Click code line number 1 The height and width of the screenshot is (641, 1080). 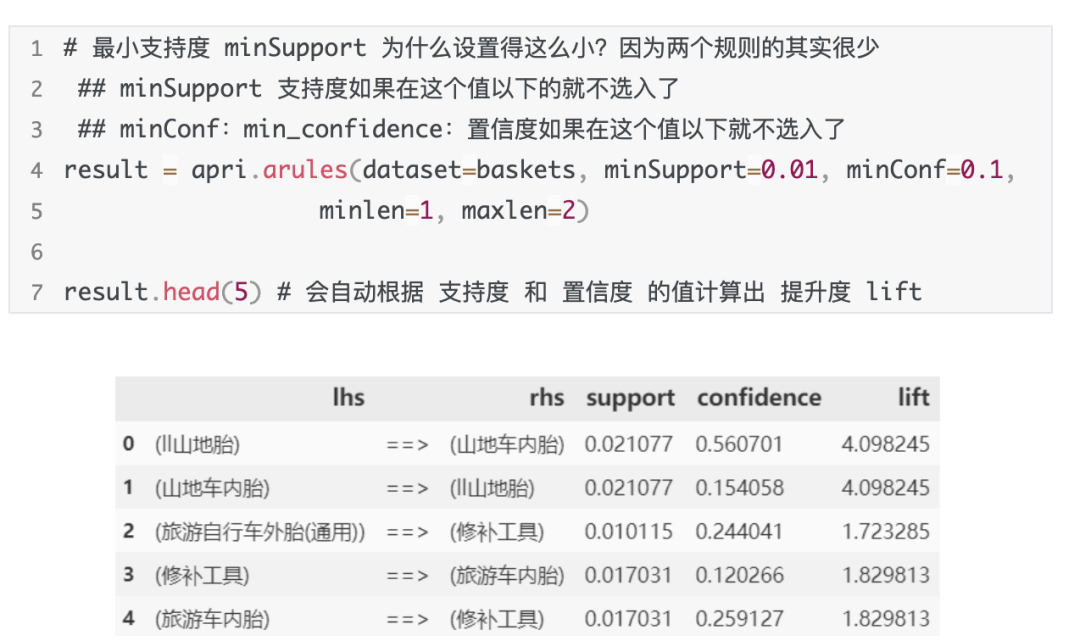[x=37, y=49]
